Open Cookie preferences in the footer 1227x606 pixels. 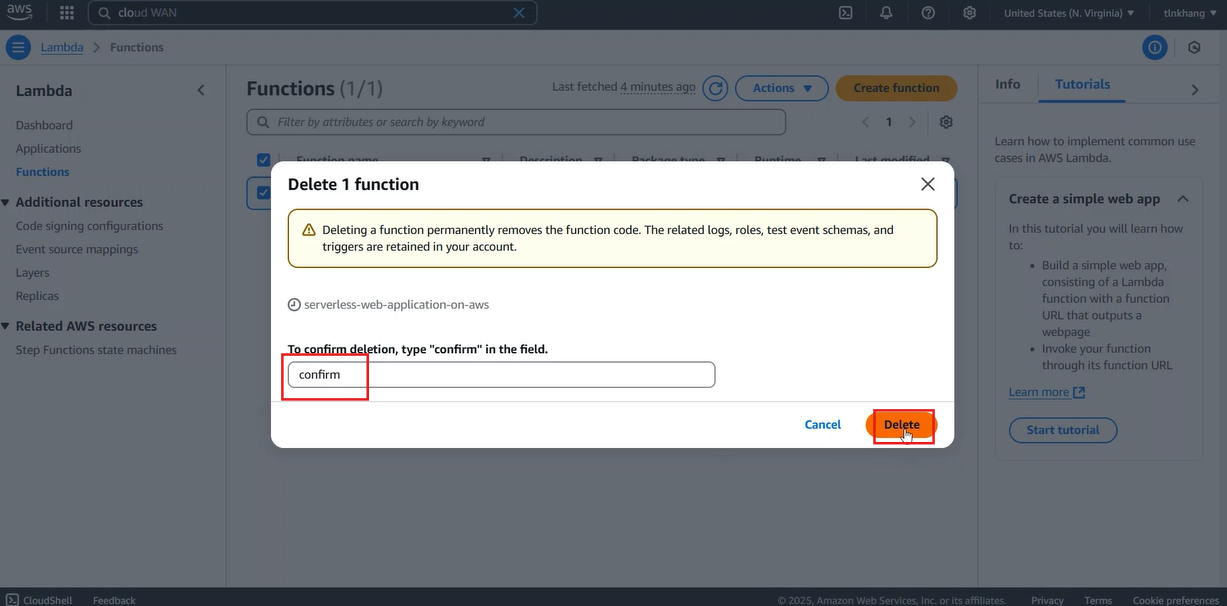click(x=1175, y=600)
